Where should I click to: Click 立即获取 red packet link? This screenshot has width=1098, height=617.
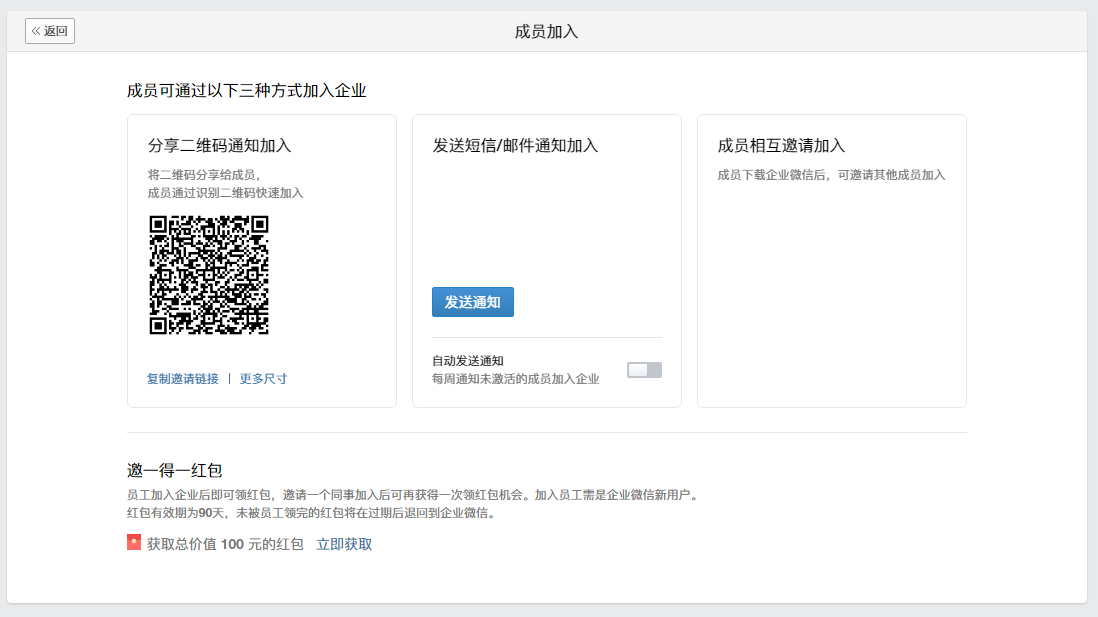point(344,544)
